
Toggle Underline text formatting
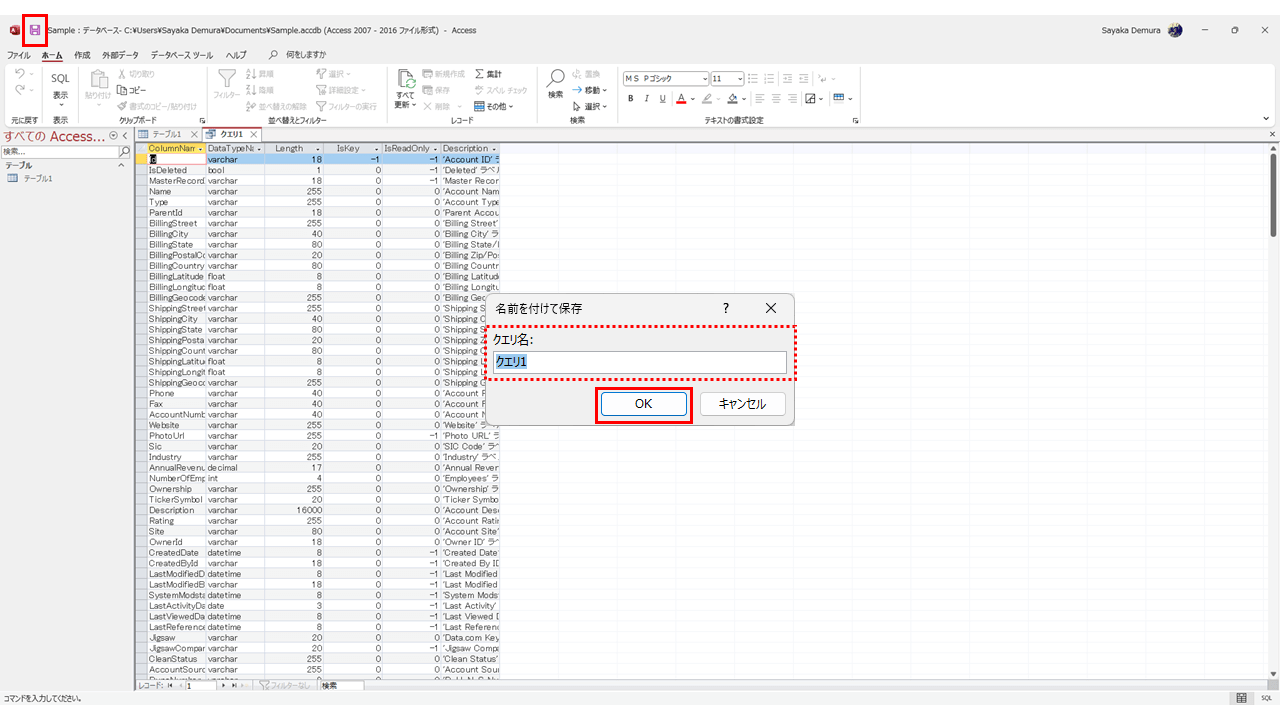(x=663, y=98)
